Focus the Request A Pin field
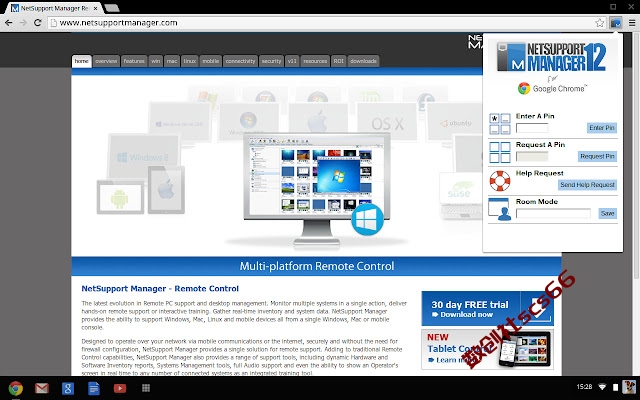 coord(532,156)
